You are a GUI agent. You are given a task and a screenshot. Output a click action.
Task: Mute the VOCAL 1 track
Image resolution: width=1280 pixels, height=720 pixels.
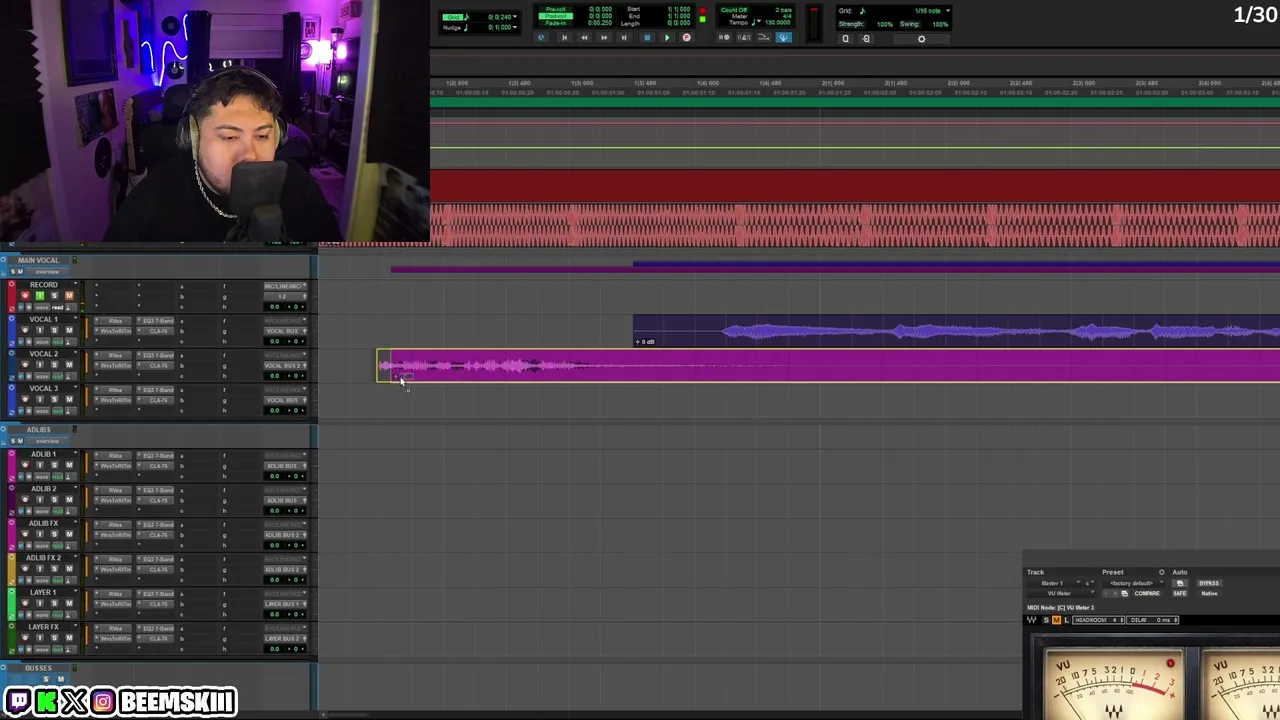(69, 330)
